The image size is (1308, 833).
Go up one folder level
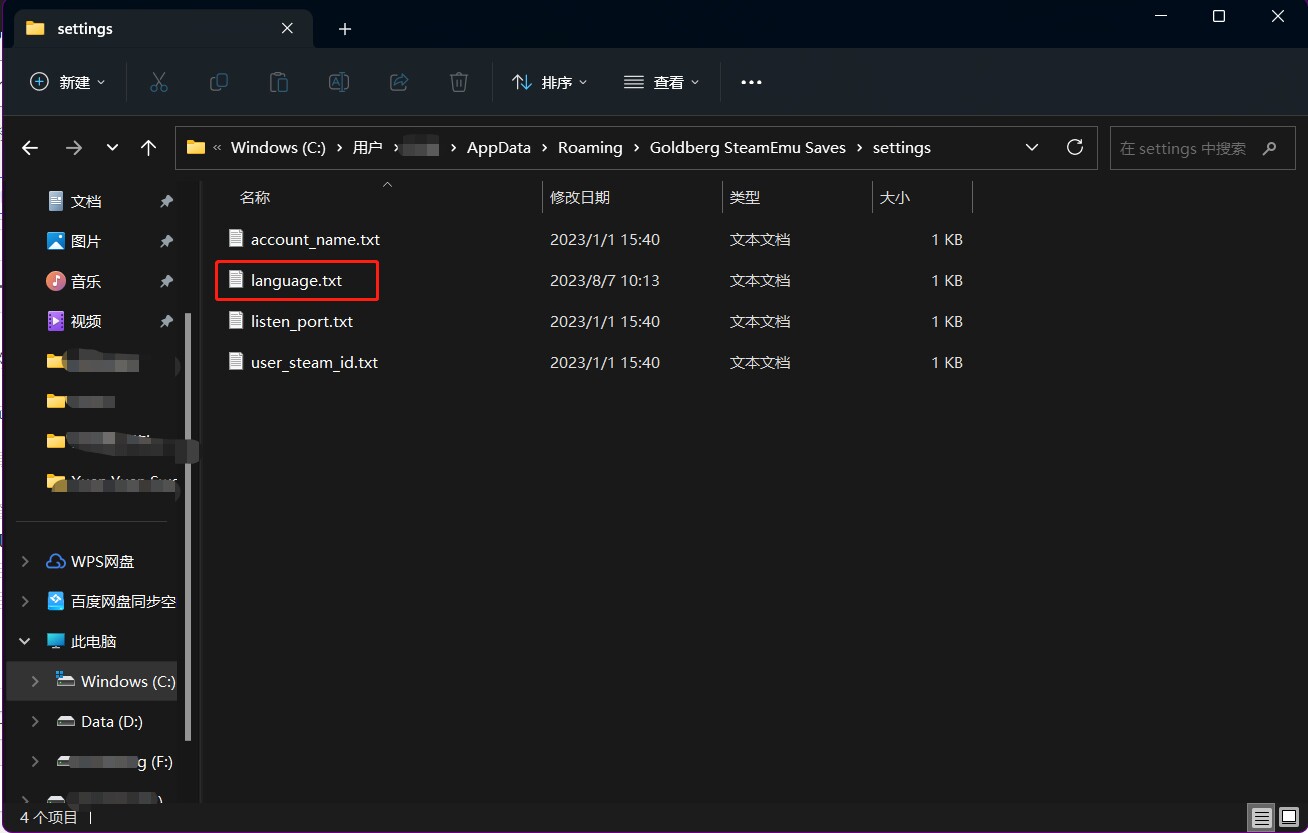click(149, 148)
